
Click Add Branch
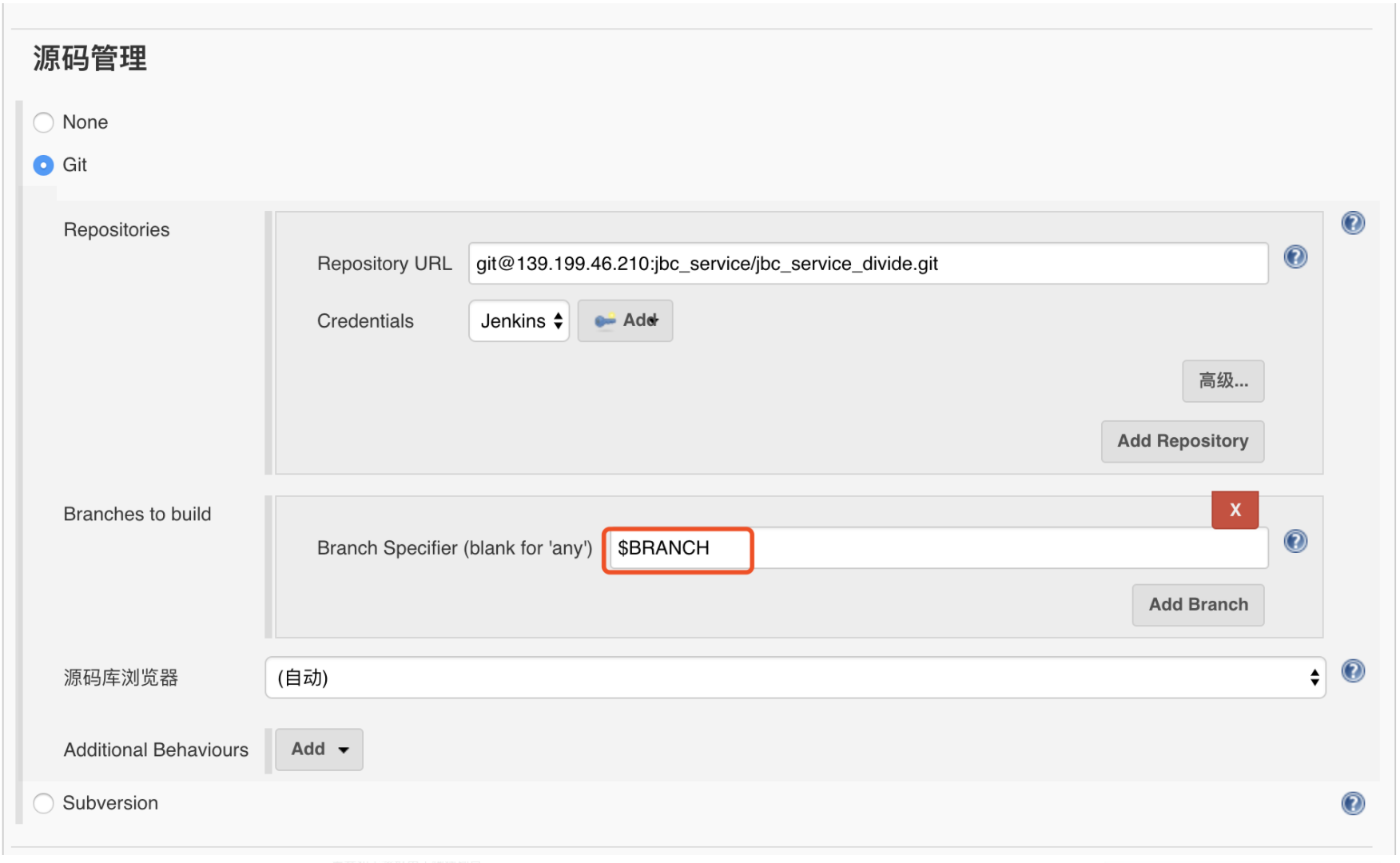(x=1198, y=605)
